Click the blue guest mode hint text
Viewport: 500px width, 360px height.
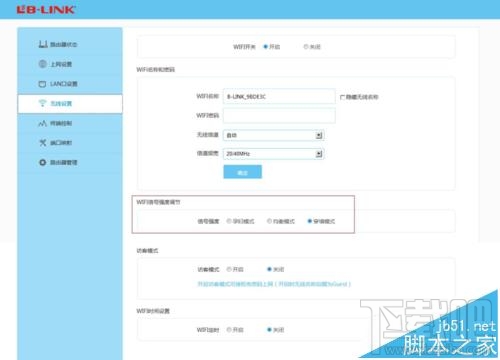274,284
